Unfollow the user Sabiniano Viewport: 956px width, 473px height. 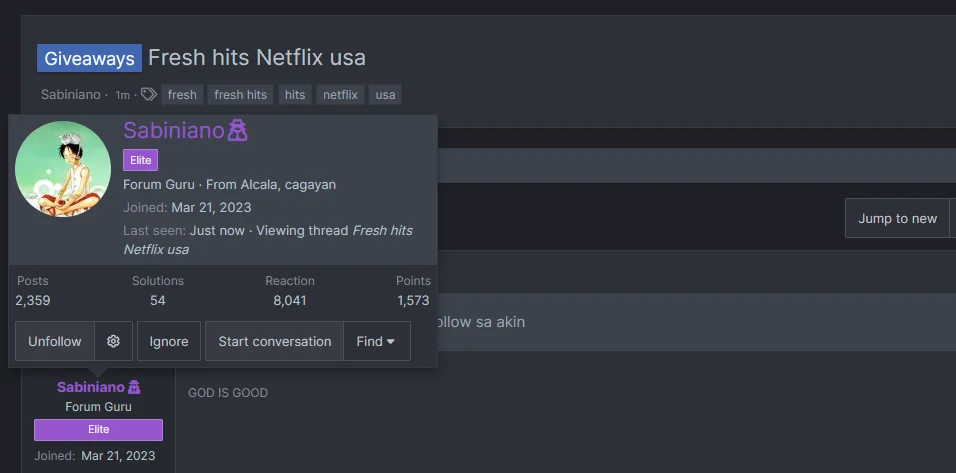(55, 341)
